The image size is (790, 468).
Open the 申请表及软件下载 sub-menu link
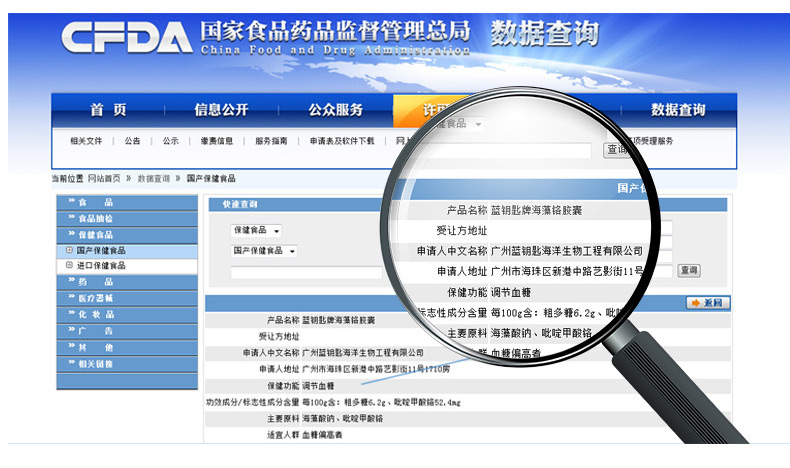tap(342, 141)
